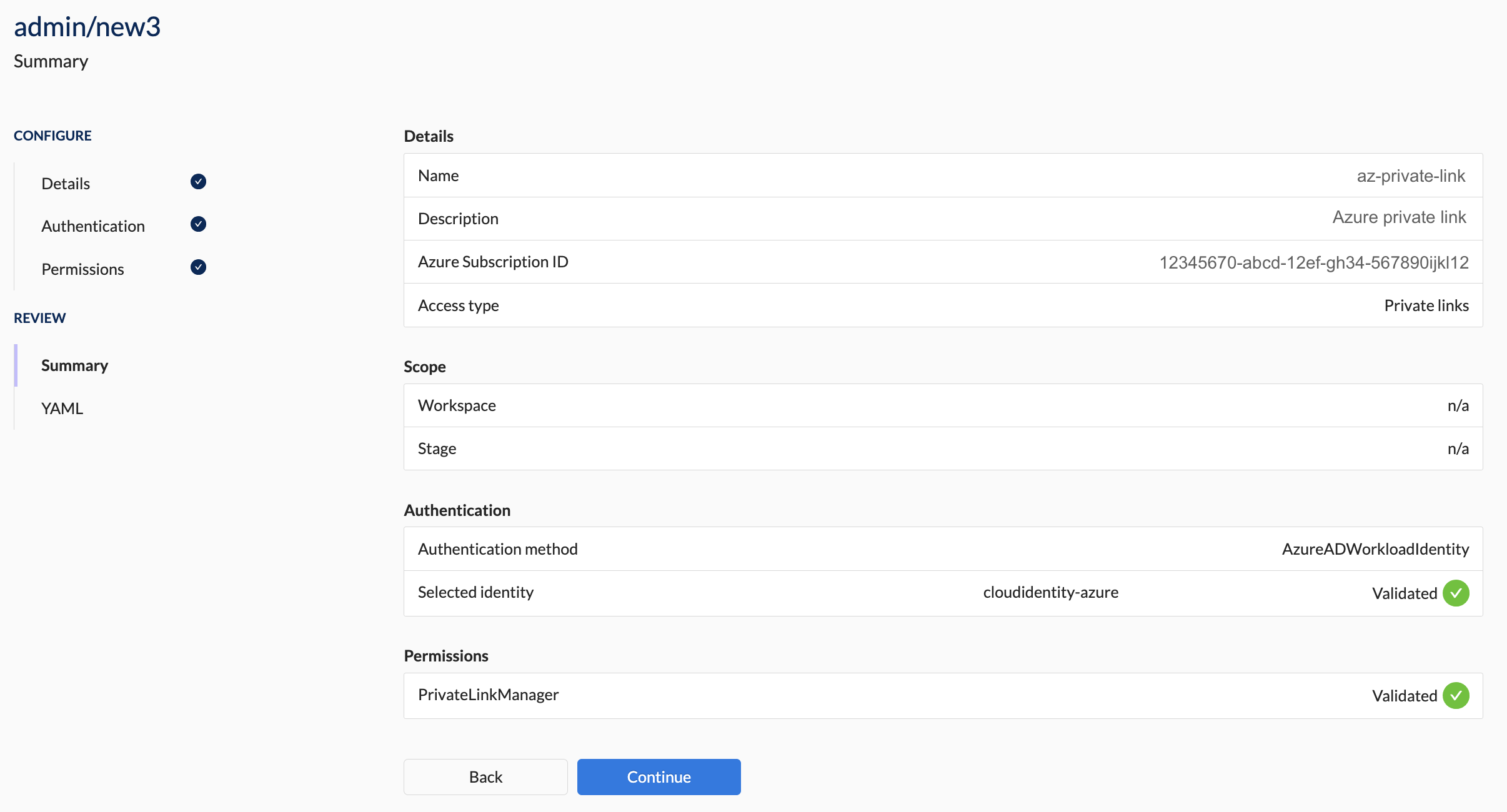Click the Name label in Details table

(x=438, y=176)
